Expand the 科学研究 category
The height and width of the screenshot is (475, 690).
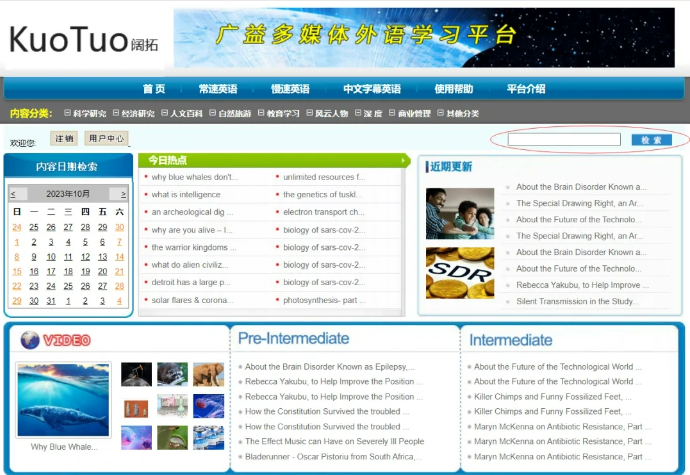pos(85,113)
